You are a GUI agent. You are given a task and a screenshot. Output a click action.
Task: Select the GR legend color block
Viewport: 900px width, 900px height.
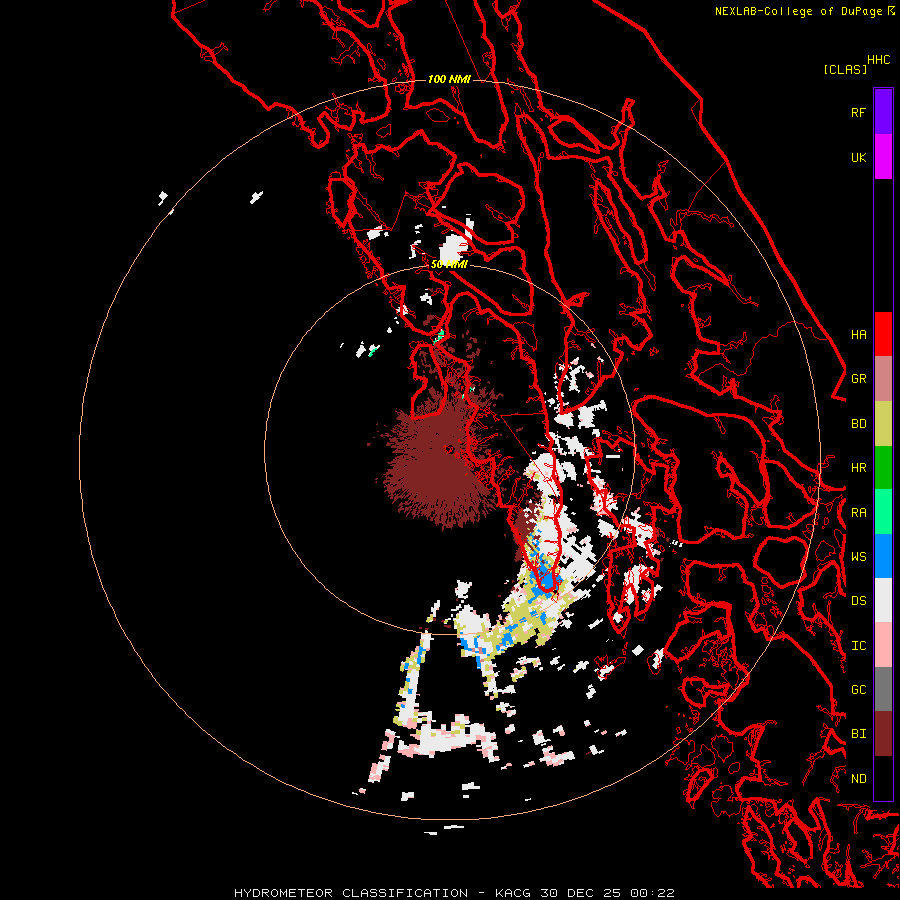click(883, 379)
